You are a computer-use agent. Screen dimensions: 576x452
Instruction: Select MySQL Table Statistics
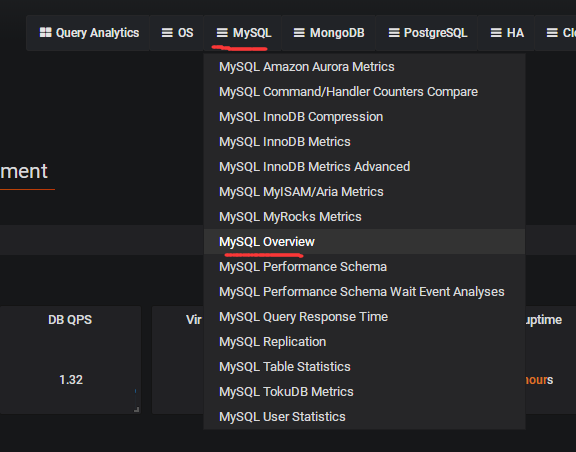pyautogui.click(x=364, y=367)
